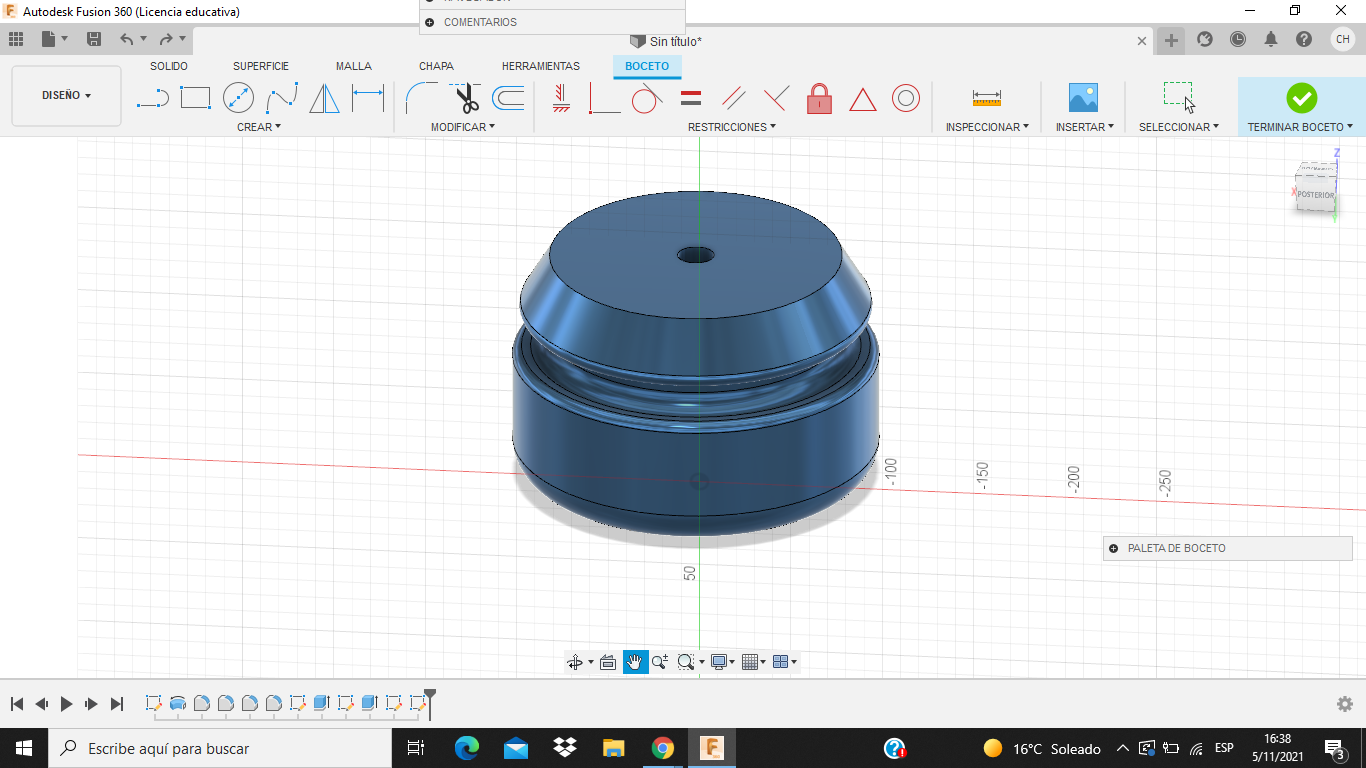Click the Terminar Boceto button

click(x=1301, y=98)
